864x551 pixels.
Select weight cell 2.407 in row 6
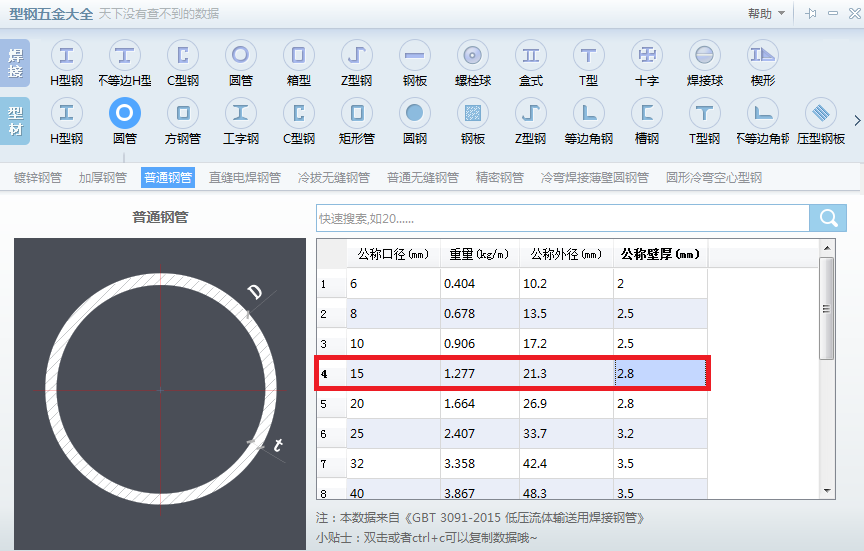point(480,434)
